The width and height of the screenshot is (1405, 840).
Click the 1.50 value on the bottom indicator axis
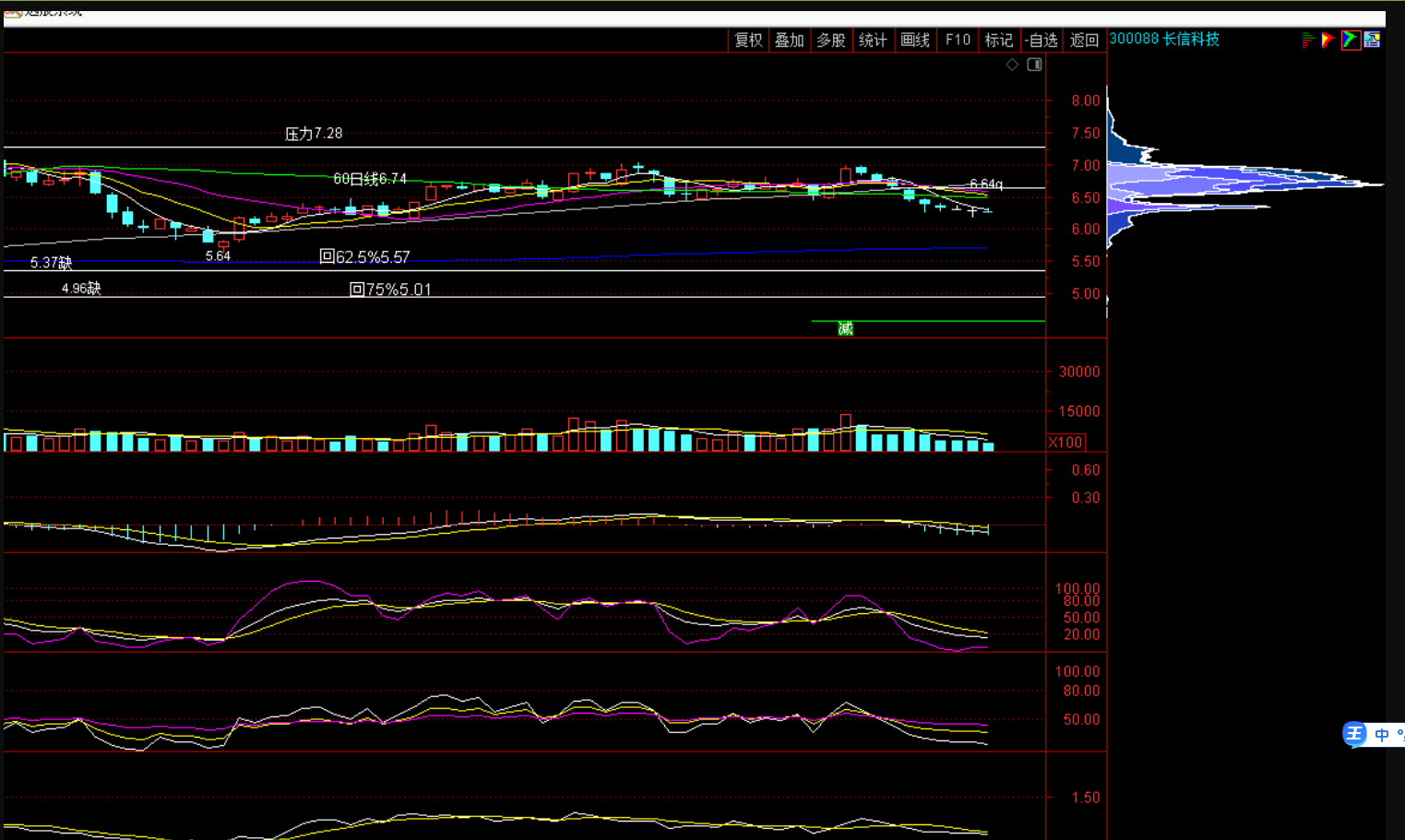1085,798
